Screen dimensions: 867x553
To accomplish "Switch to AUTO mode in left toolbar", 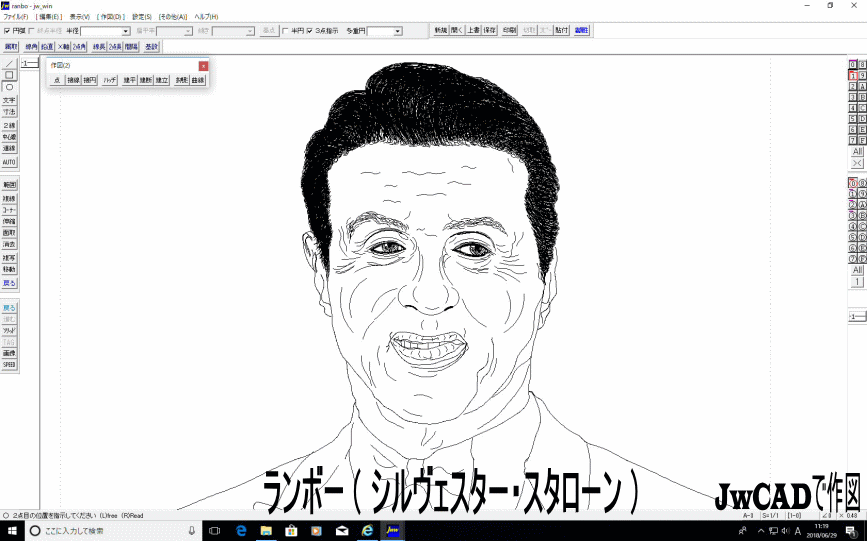I will (x=9, y=162).
